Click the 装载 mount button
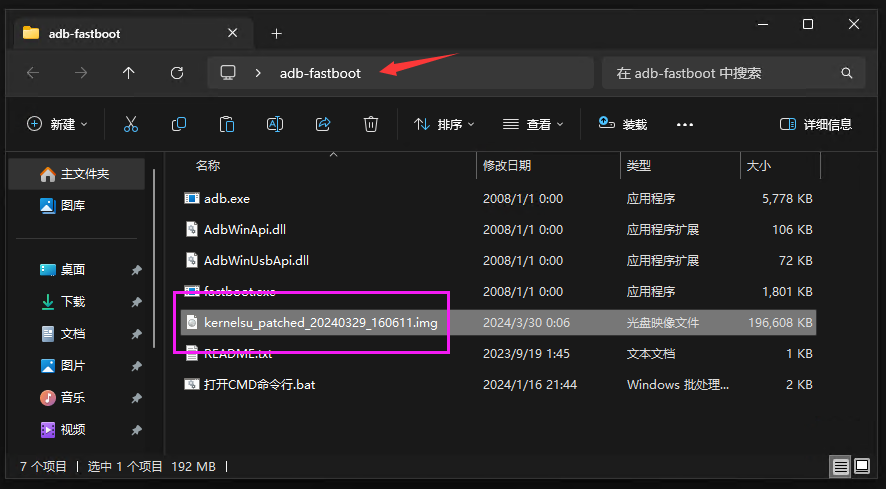The image size is (886, 489). tap(623, 124)
